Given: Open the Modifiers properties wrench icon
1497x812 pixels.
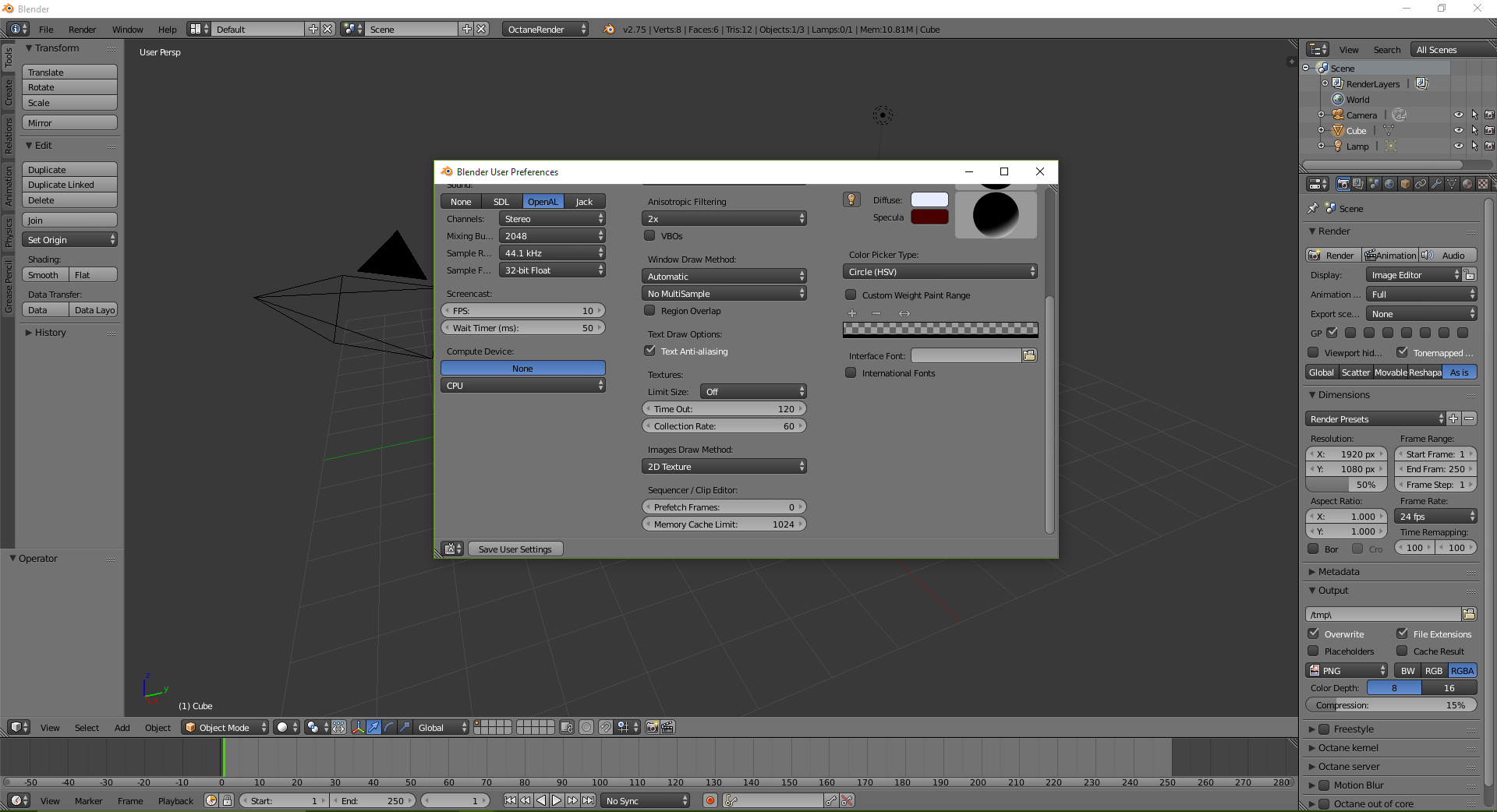Looking at the screenshot, I should click(x=1436, y=184).
